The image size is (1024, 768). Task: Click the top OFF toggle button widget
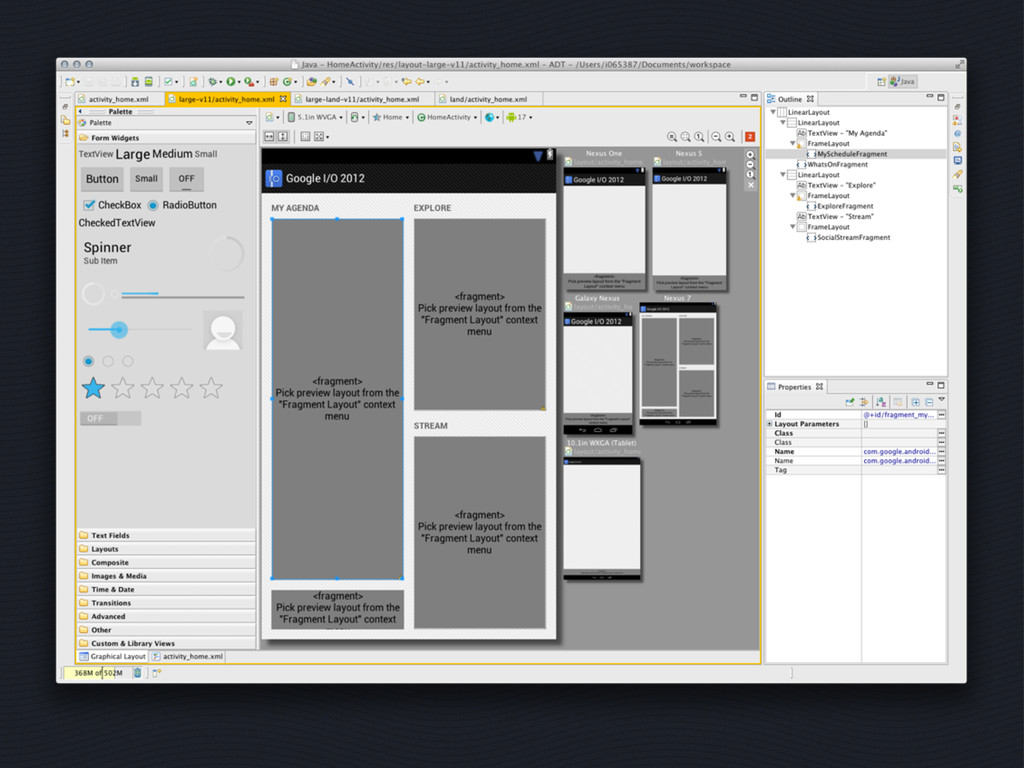(186, 179)
